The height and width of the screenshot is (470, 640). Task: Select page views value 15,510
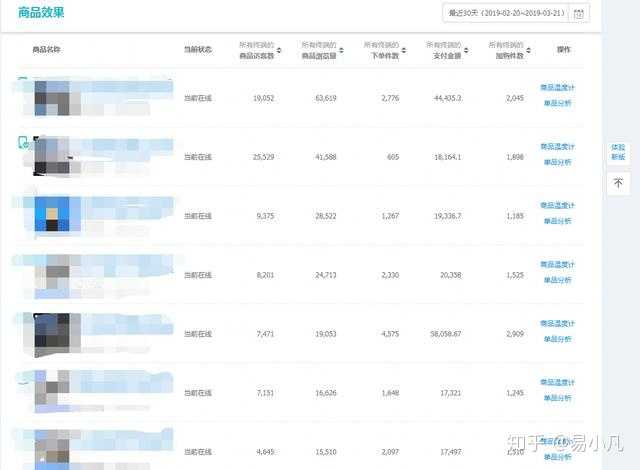[x=326, y=452]
